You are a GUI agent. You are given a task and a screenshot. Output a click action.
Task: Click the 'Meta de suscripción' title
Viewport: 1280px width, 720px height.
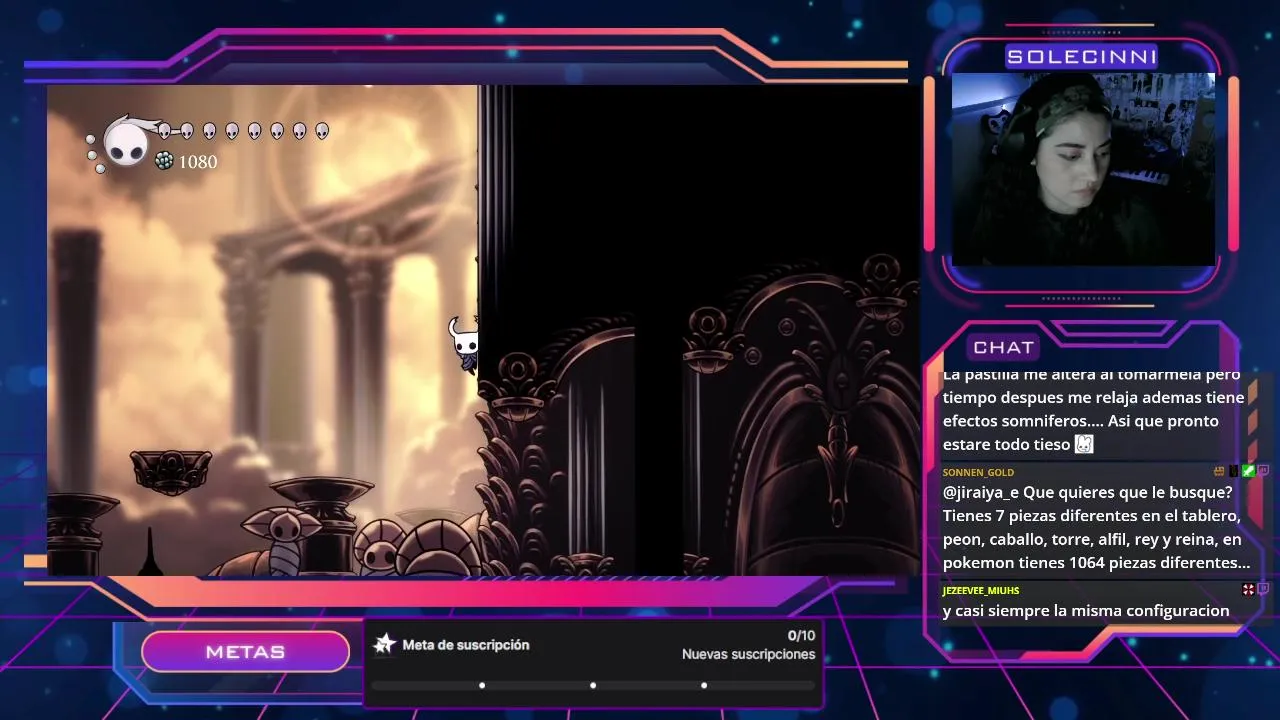coord(465,645)
